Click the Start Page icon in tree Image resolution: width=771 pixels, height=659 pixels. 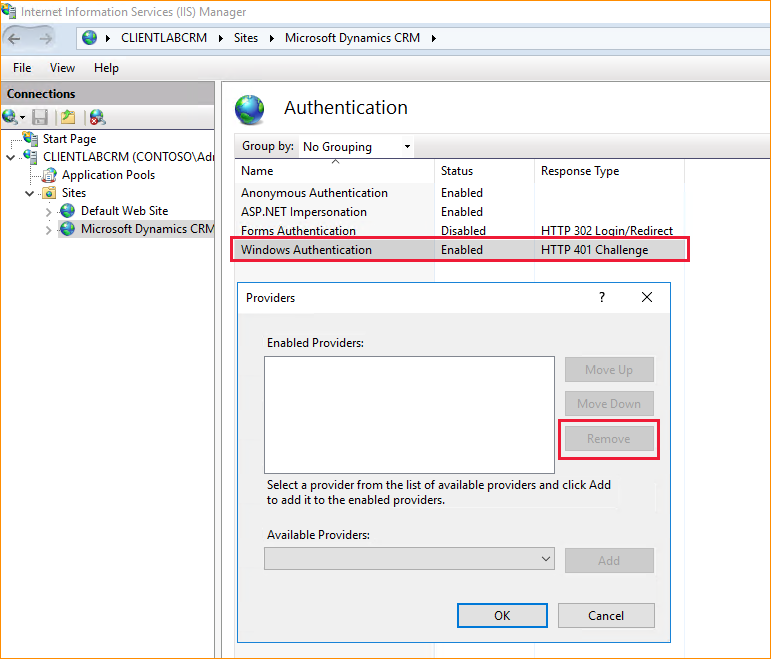[x=30, y=139]
